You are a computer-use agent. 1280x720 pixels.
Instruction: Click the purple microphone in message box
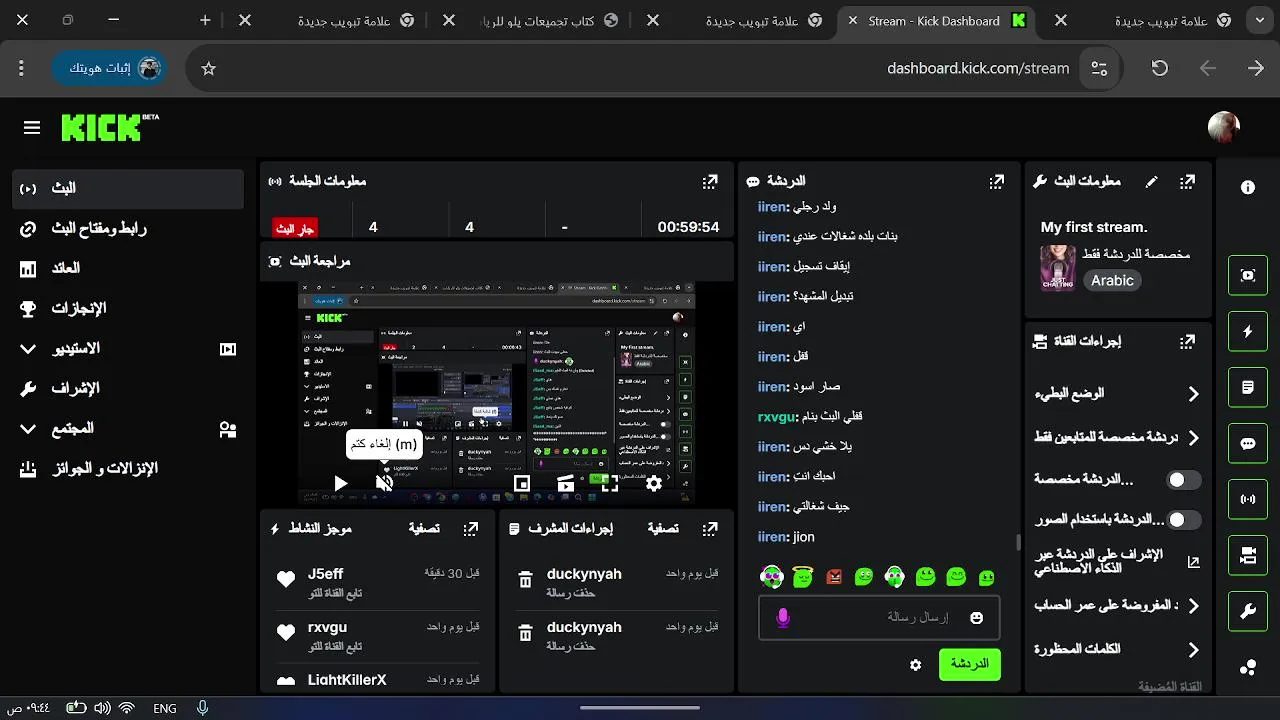pyautogui.click(x=783, y=618)
